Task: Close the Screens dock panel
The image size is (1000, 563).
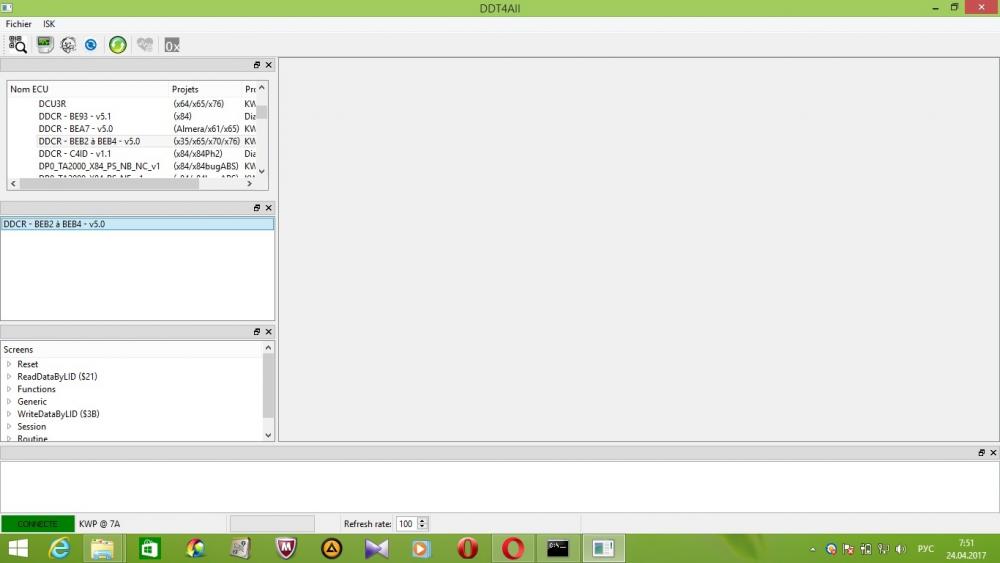Action: pyautogui.click(x=268, y=332)
